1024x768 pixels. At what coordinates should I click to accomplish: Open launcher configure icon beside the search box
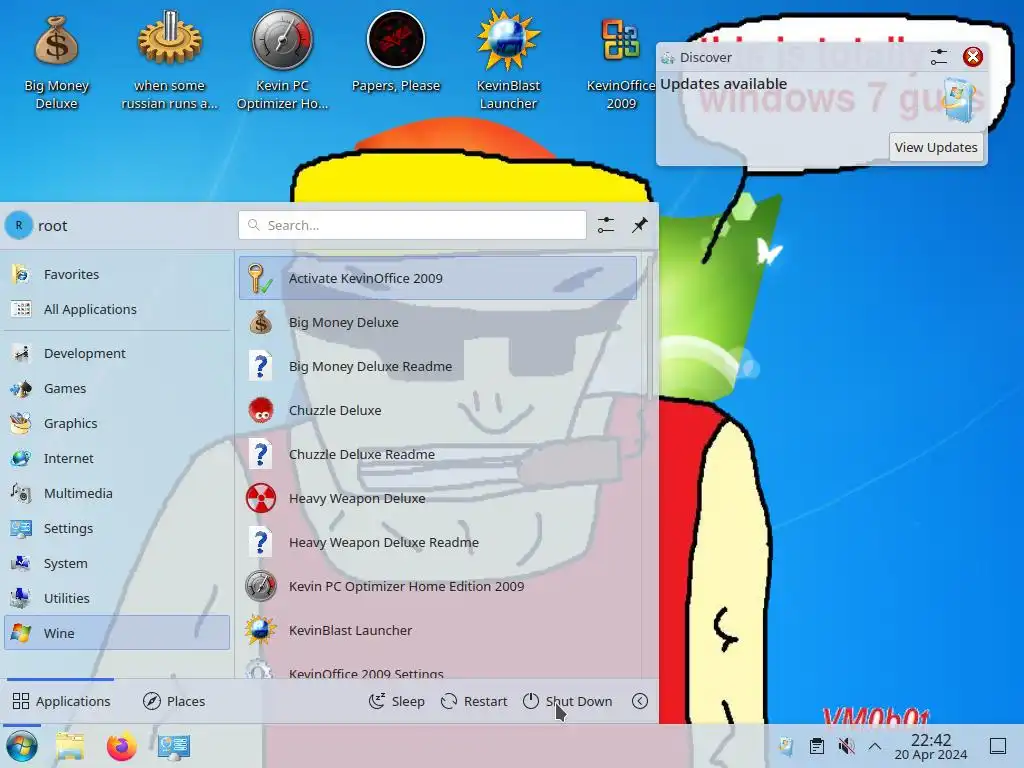[x=606, y=225]
